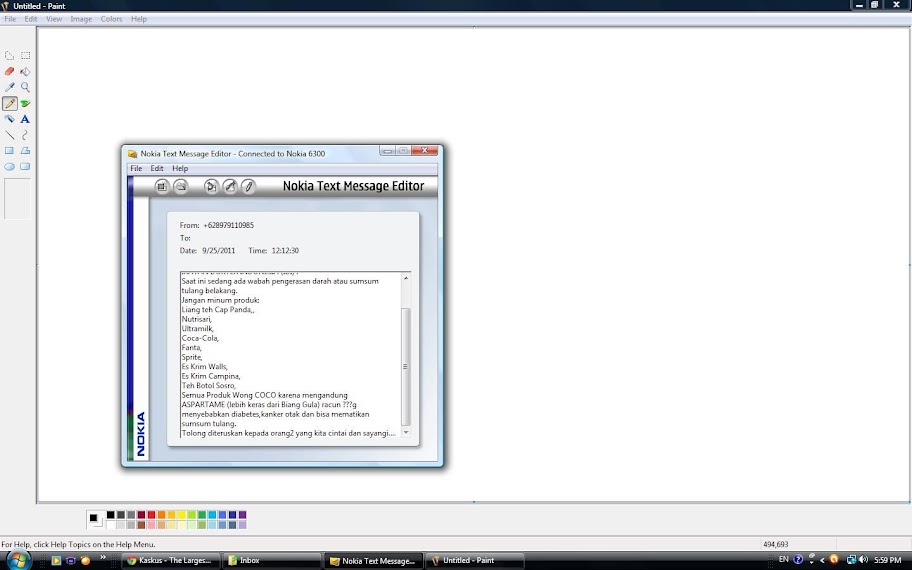Switch to Kaskus browser taskbar button
This screenshot has width=912, height=570.
click(172, 561)
